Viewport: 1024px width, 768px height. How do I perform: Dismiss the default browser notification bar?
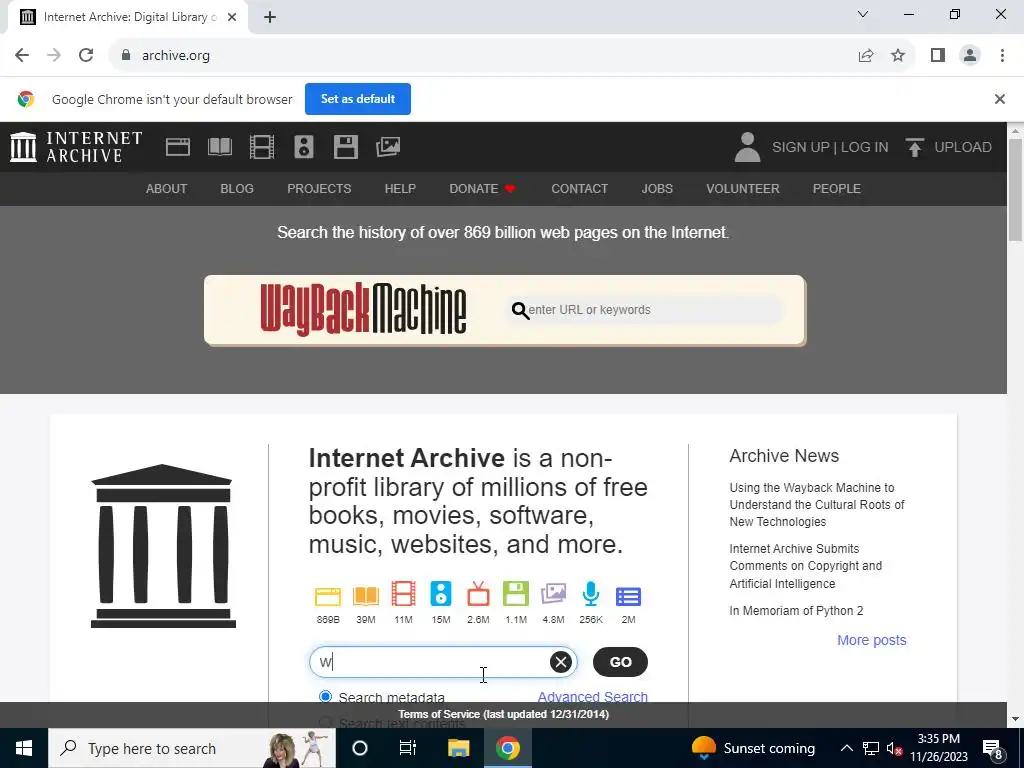[1000, 99]
